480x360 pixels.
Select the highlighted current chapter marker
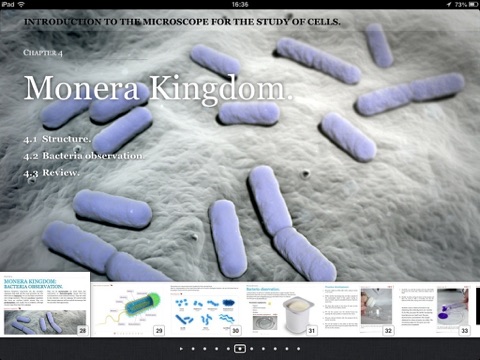coord(240,349)
